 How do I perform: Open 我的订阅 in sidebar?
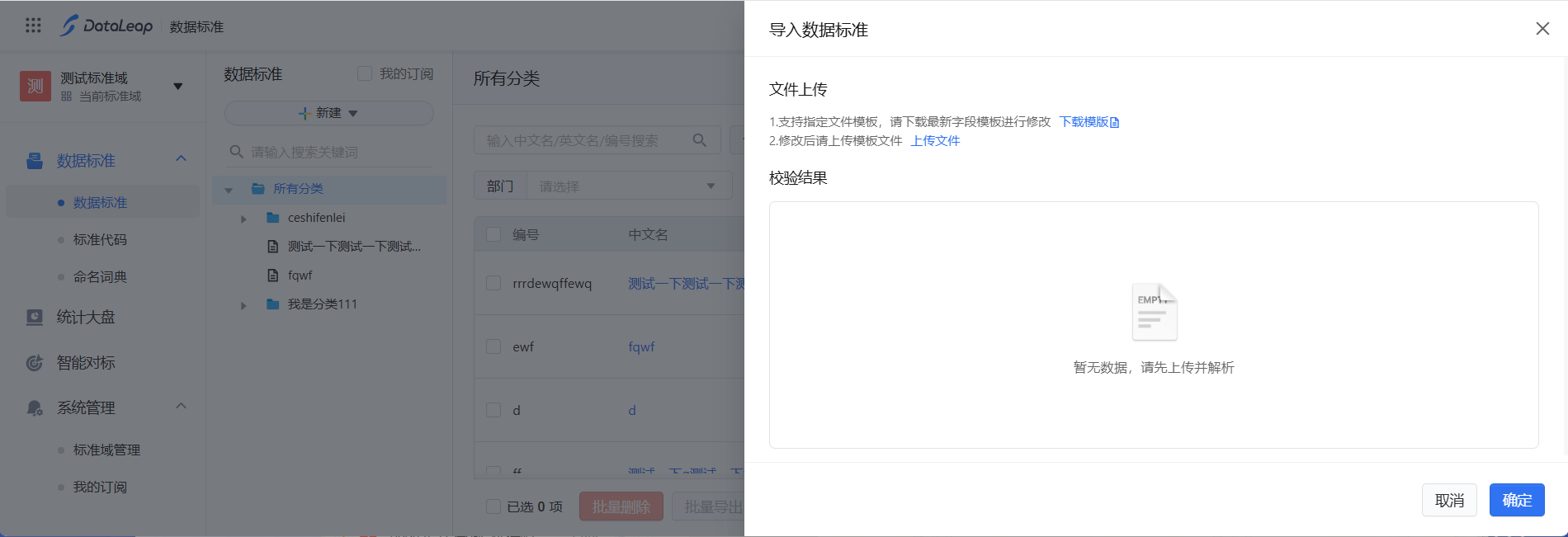[x=101, y=487]
